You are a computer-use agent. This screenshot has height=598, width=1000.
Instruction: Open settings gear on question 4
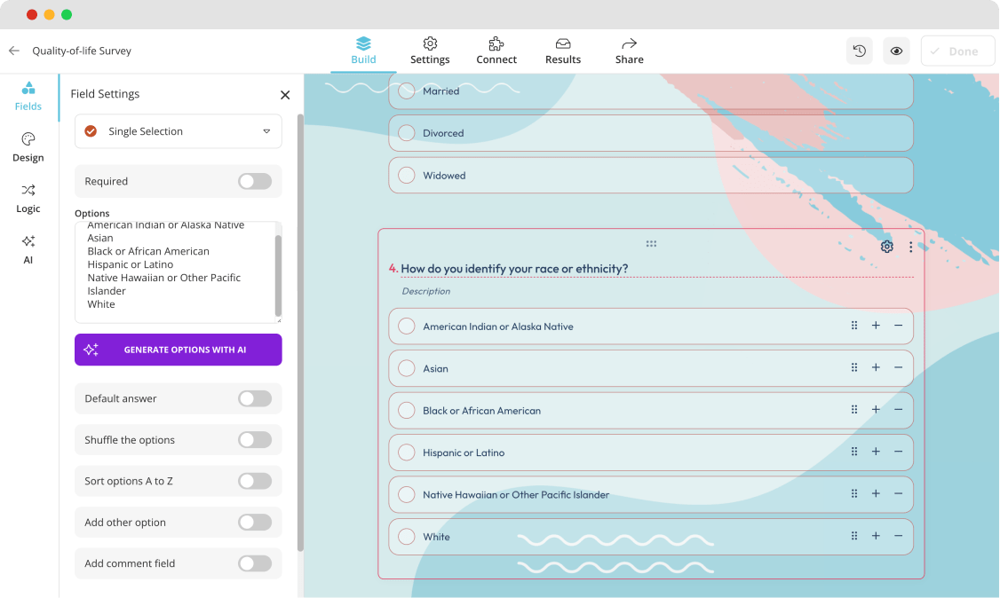pyautogui.click(x=886, y=245)
